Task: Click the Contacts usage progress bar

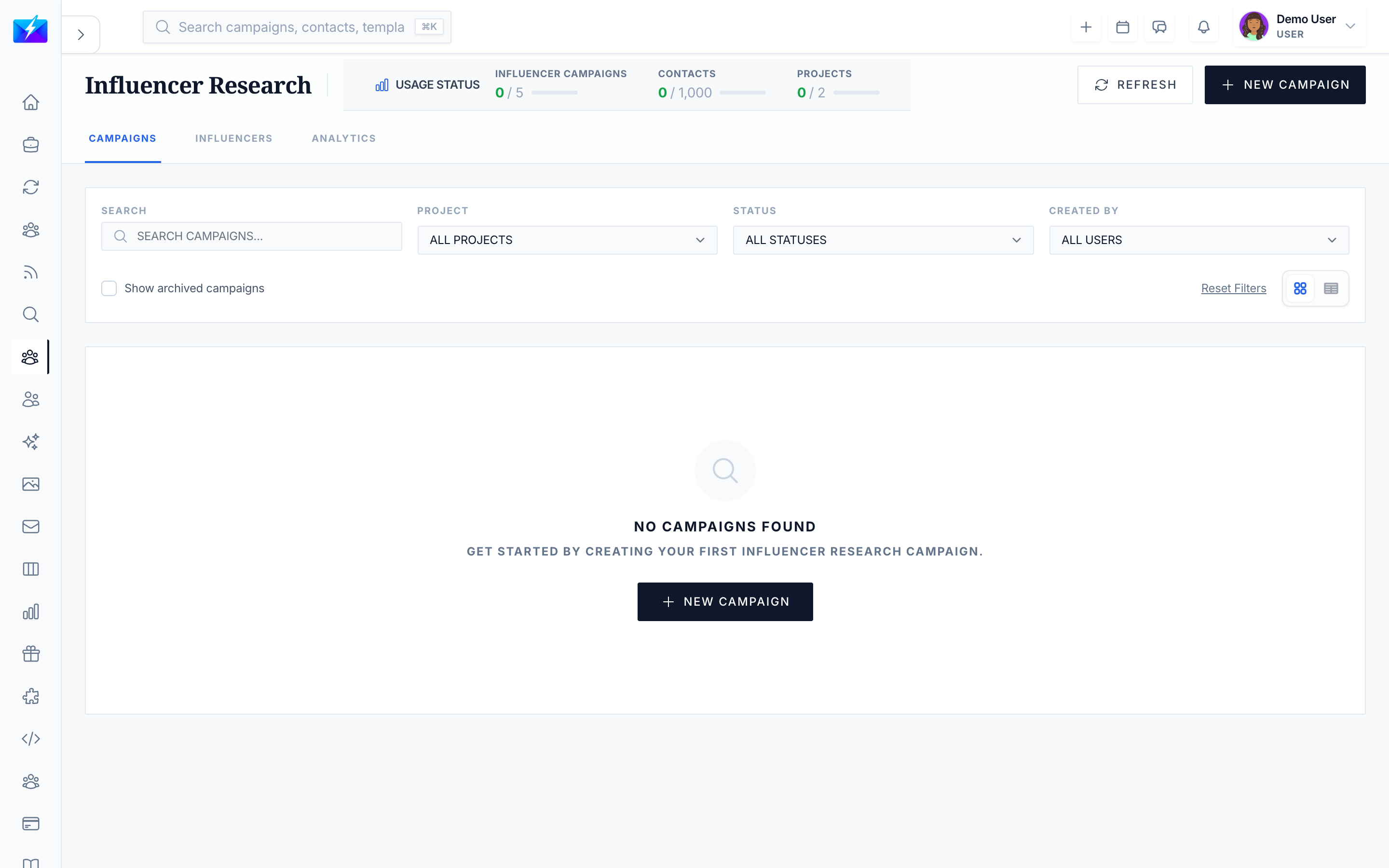Action: coord(743,93)
